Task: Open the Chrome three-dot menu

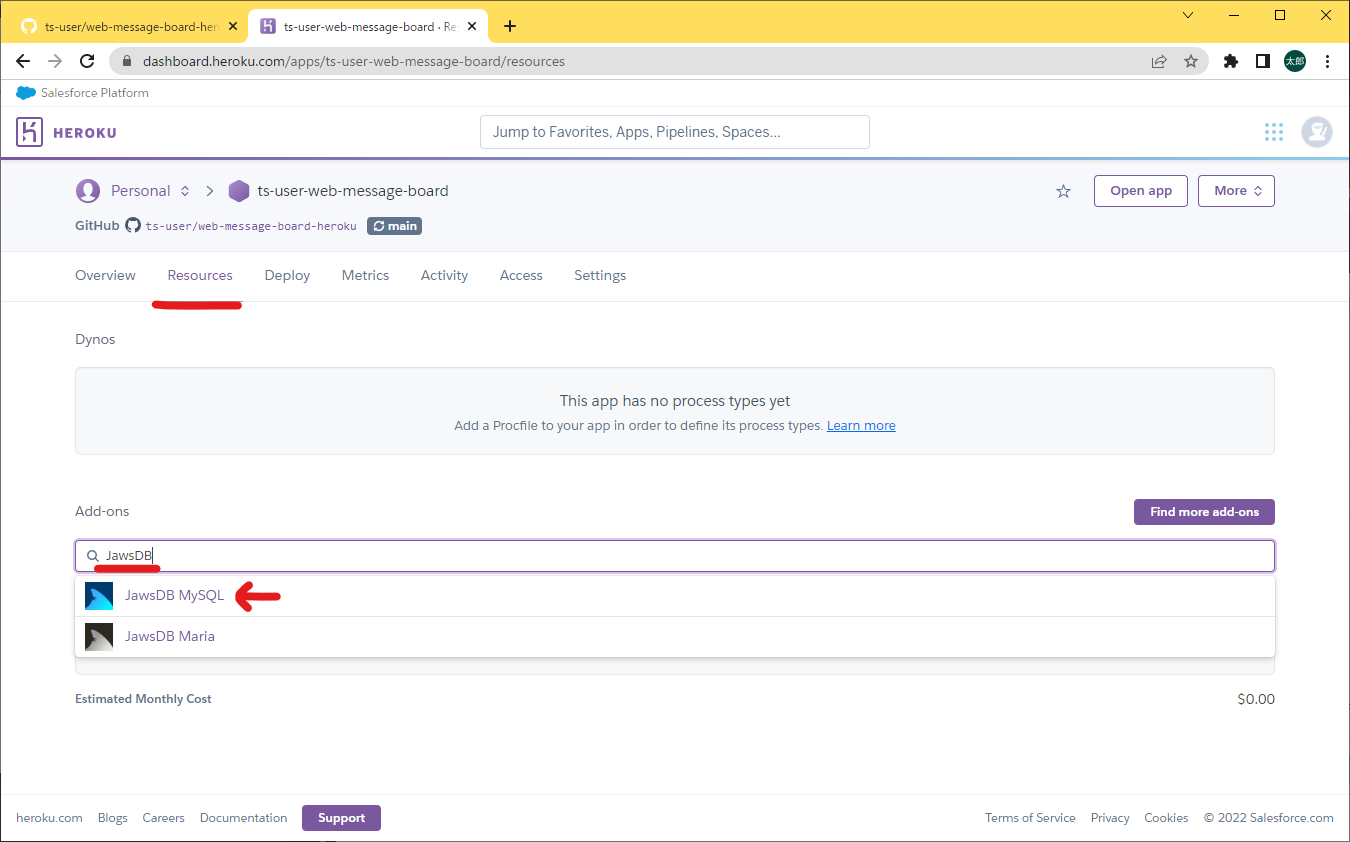Action: 1327,61
